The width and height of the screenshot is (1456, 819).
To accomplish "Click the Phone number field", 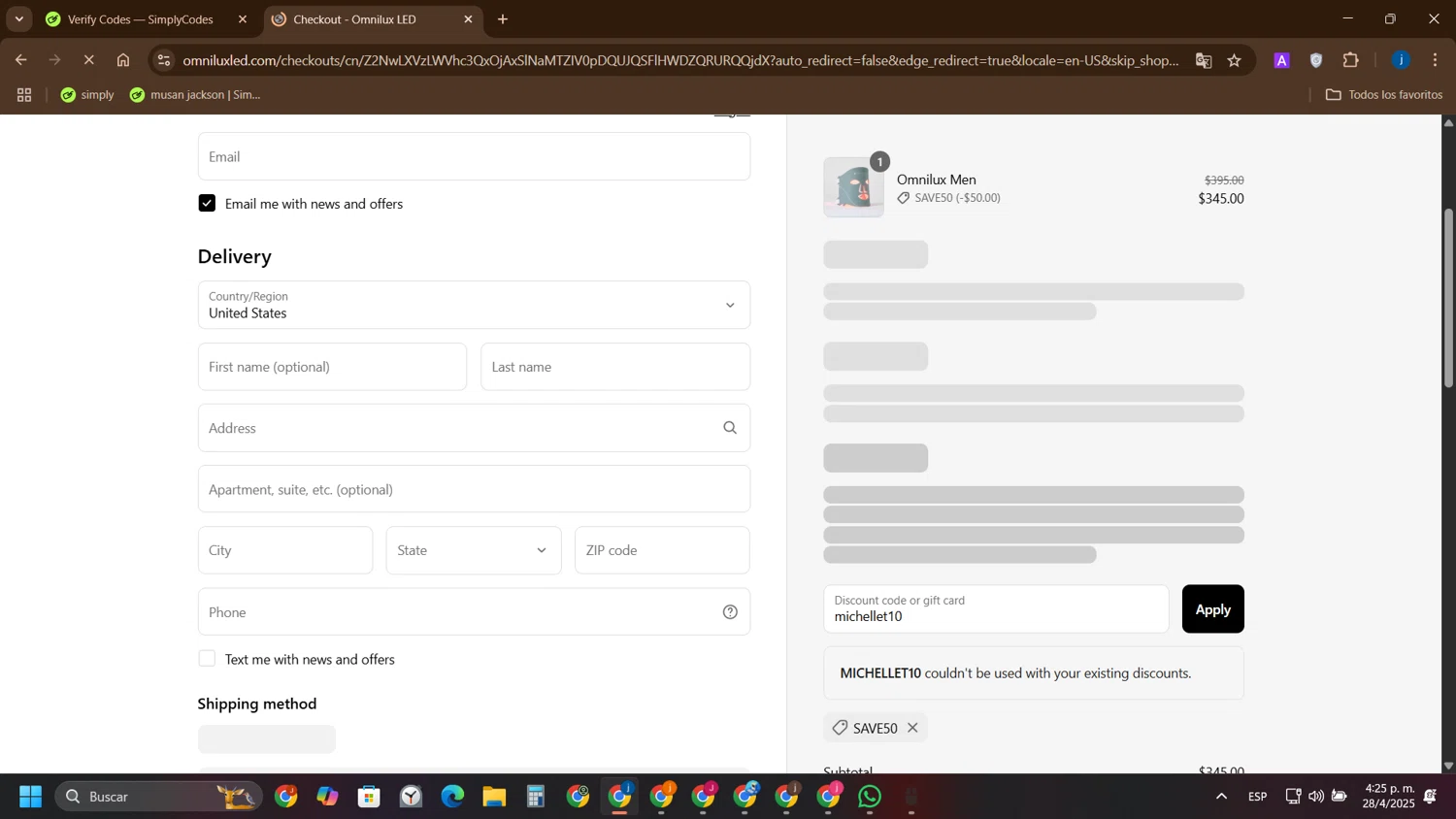I will click(x=461, y=612).
